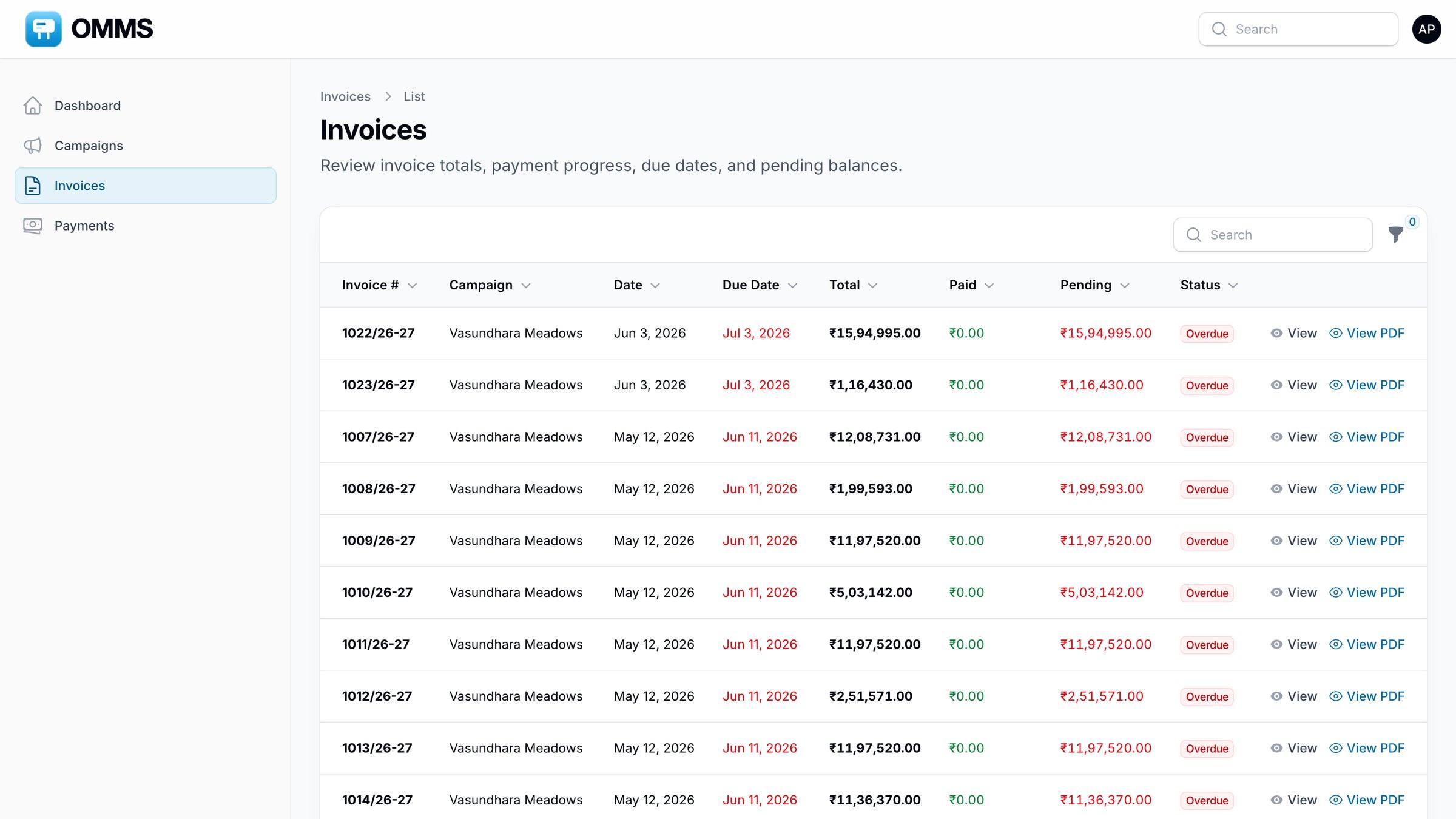Sort by Invoice # column header
The width and height of the screenshot is (1456, 819).
tap(379, 285)
